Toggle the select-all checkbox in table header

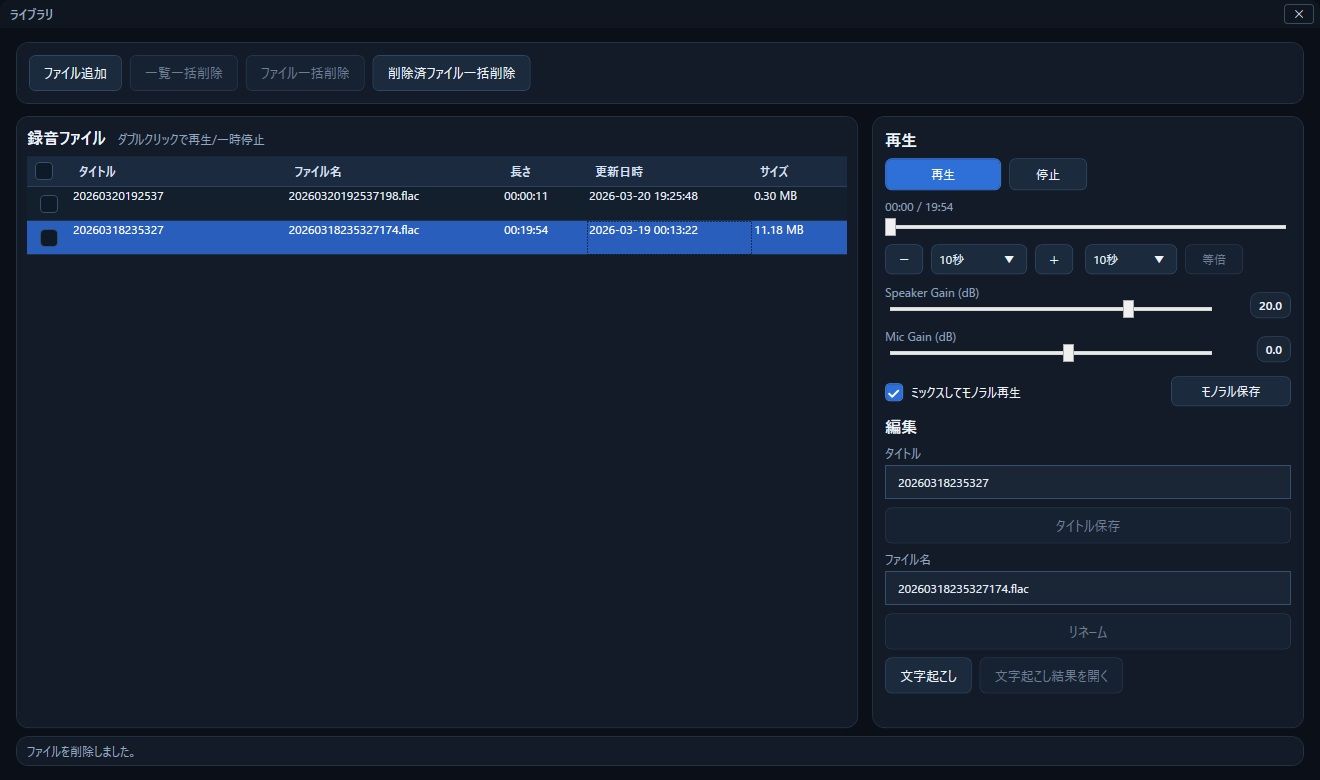44,171
